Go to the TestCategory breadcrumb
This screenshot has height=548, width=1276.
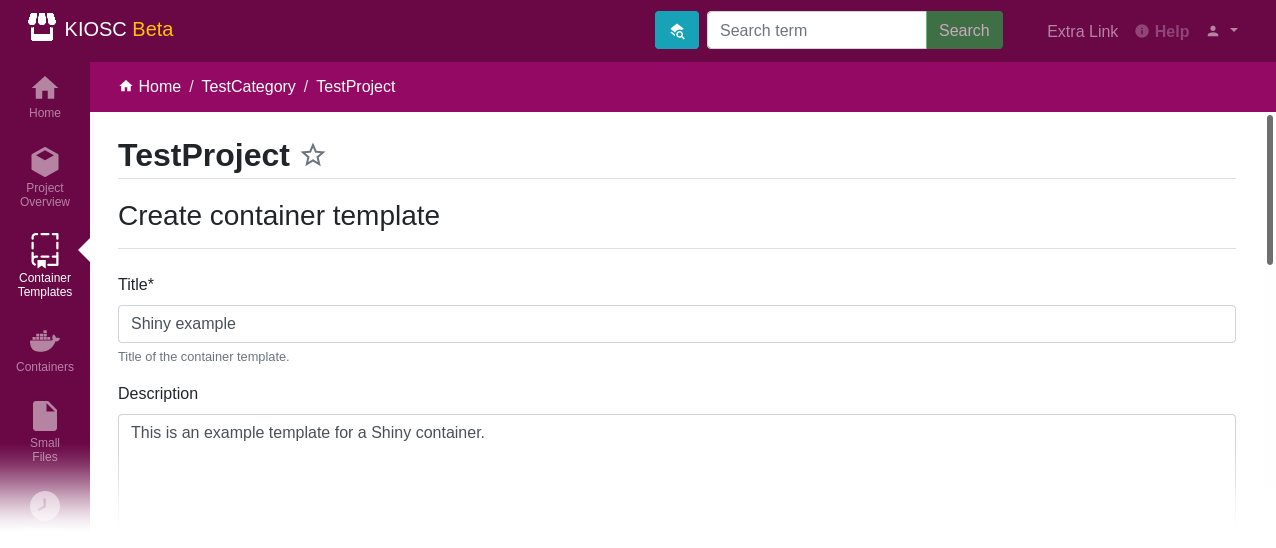[249, 86]
